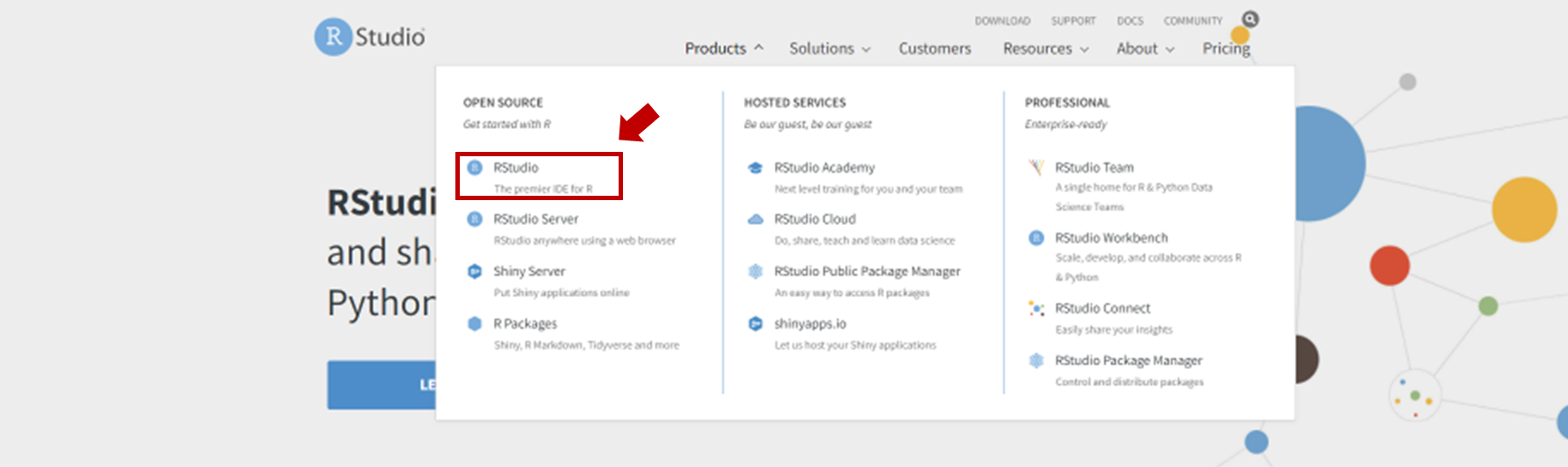Viewport: 1568px width, 467px height.
Task: Click the shinyapps.io hexagon icon
Action: point(755,324)
